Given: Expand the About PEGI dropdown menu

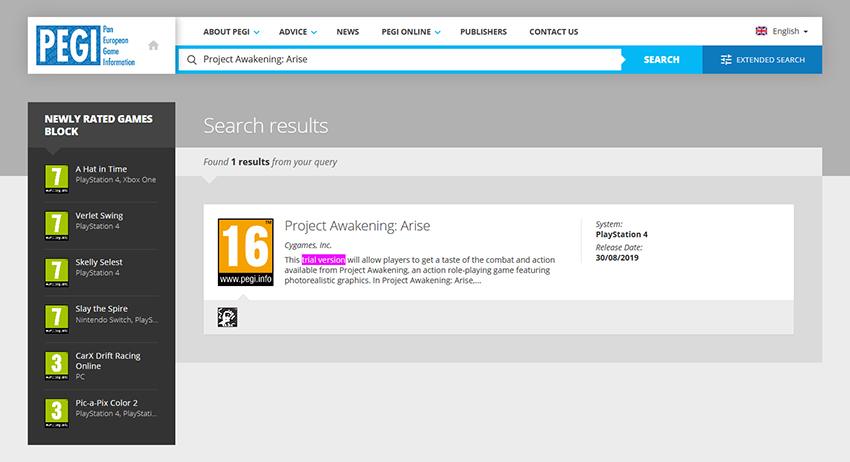Looking at the screenshot, I should (231, 32).
